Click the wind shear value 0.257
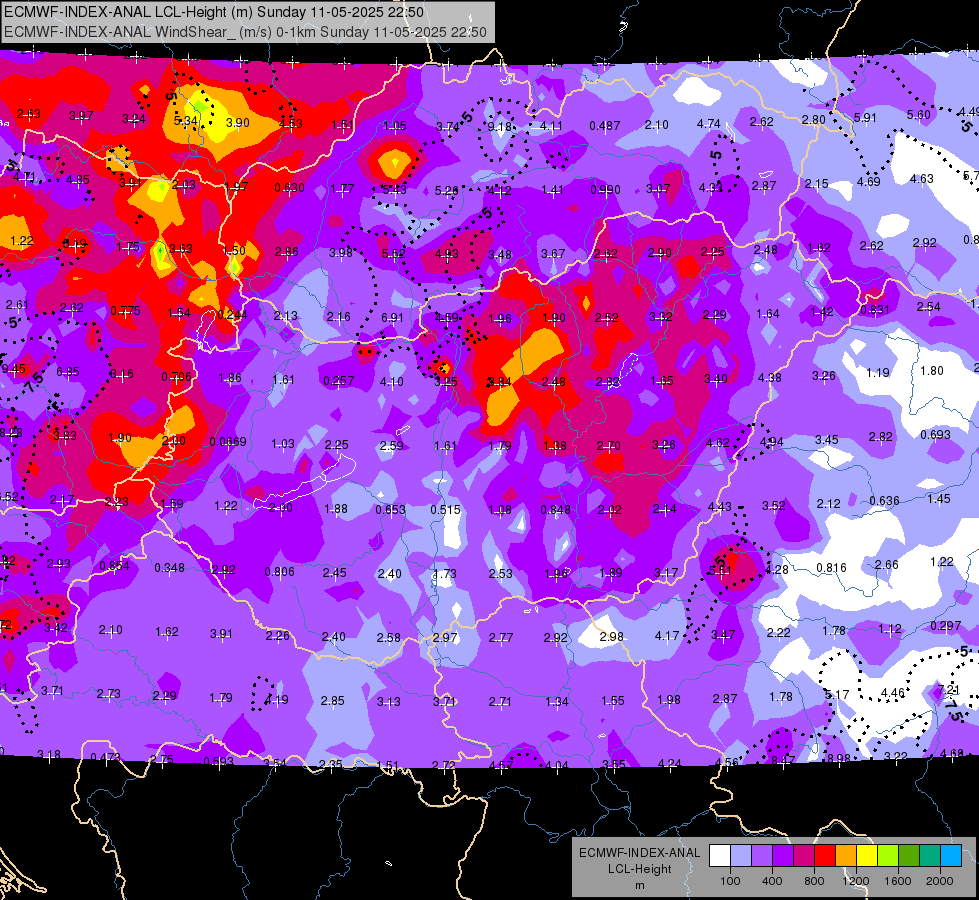 click(338, 381)
